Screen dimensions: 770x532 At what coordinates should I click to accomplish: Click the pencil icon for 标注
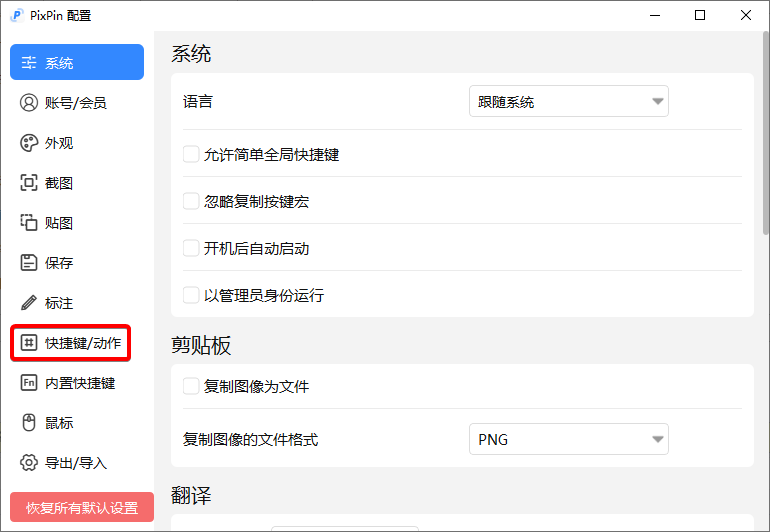[28, 303]
